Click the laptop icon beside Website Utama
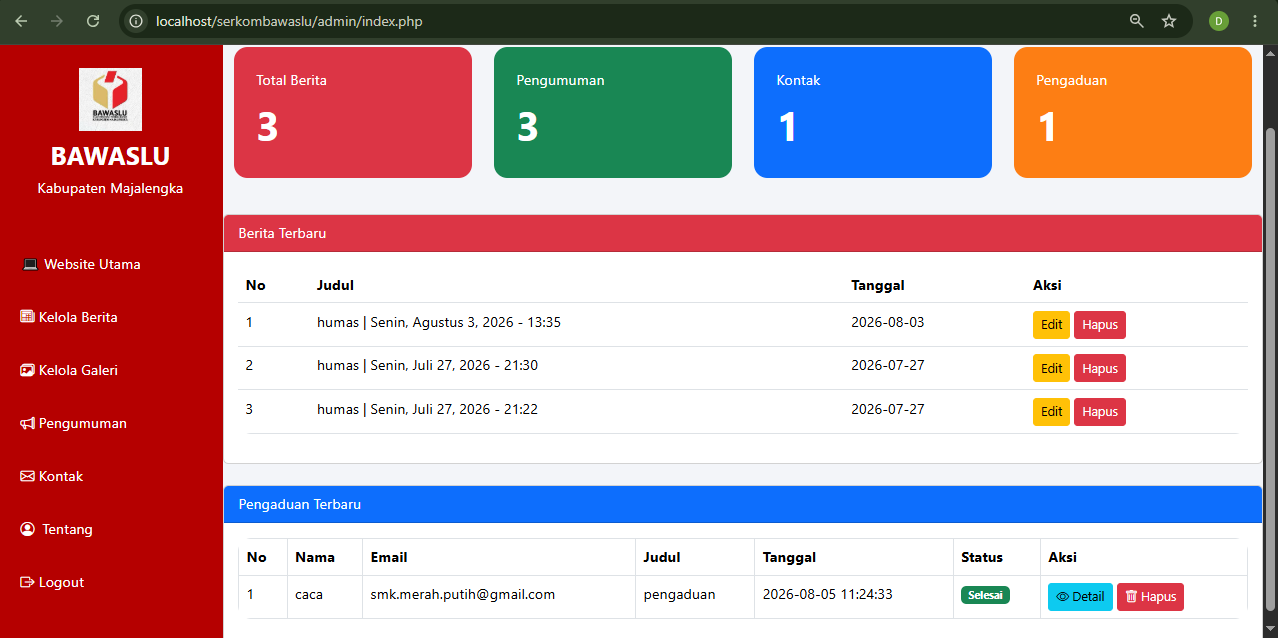The width and height of the screenshot is (1278, 638). [x=30, y=265]
